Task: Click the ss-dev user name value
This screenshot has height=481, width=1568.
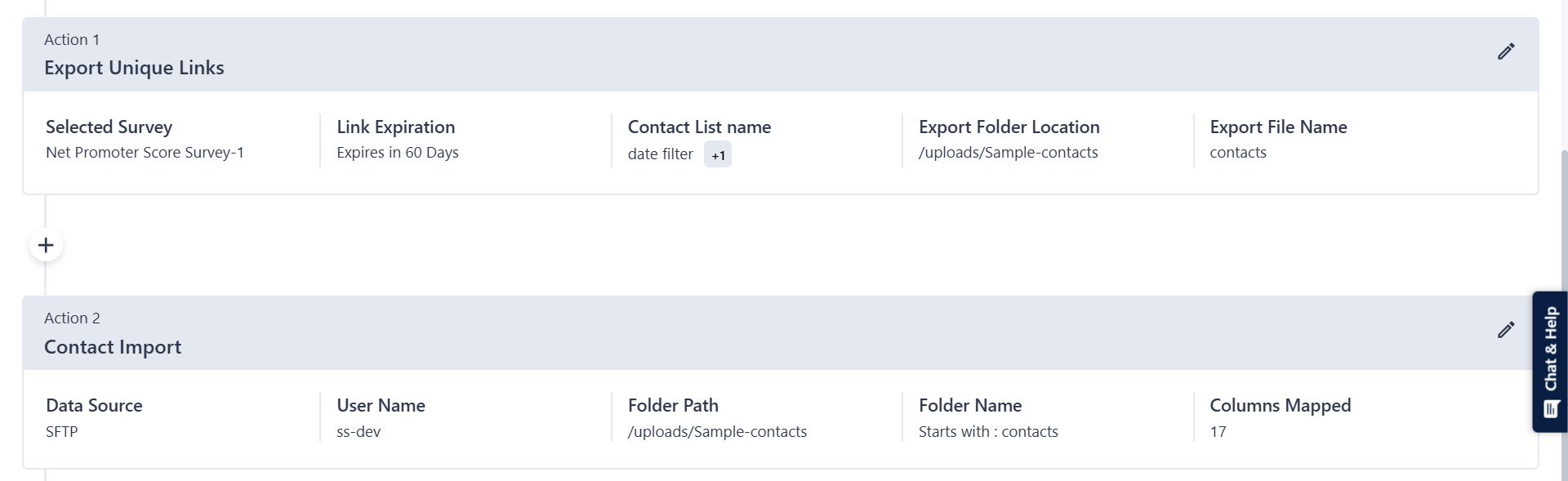Action: click(359, 432)
